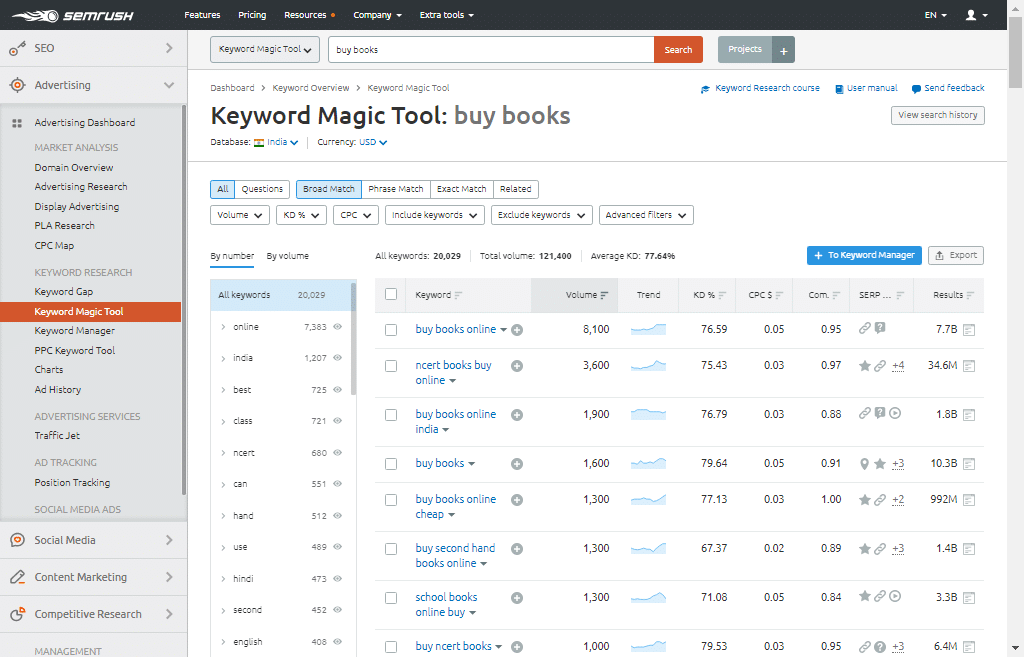
Task: Click the To Keyword Manager button
Action: pos(864,255)
